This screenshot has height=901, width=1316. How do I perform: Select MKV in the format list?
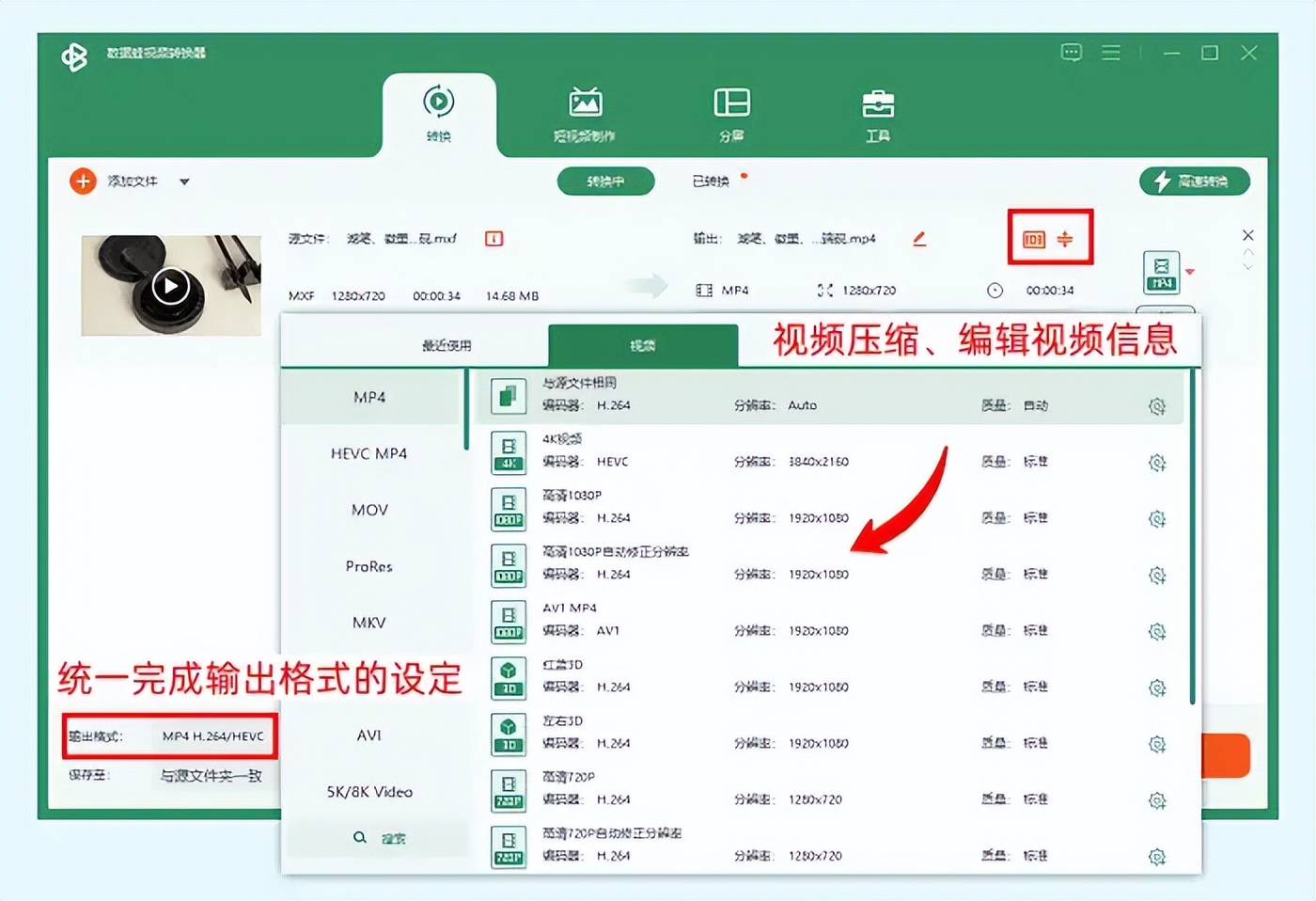pyautogui.click(x=368, y=623)
